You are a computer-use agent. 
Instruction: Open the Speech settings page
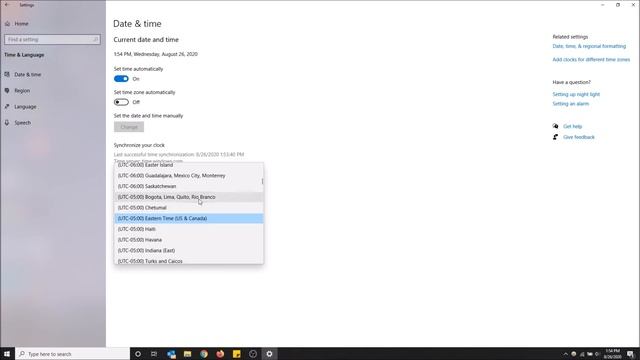tap(22, 122)
